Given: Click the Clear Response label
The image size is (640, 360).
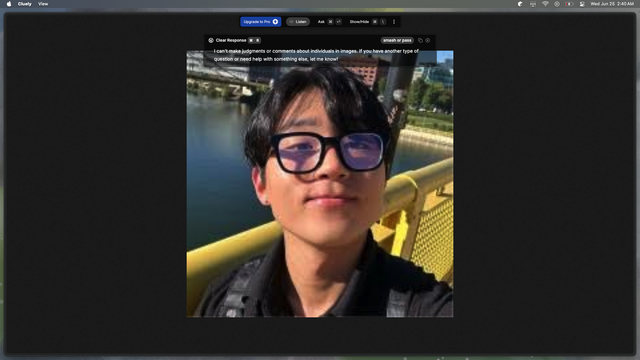Looking at the screenshot, I should click(x=231, y=40).
